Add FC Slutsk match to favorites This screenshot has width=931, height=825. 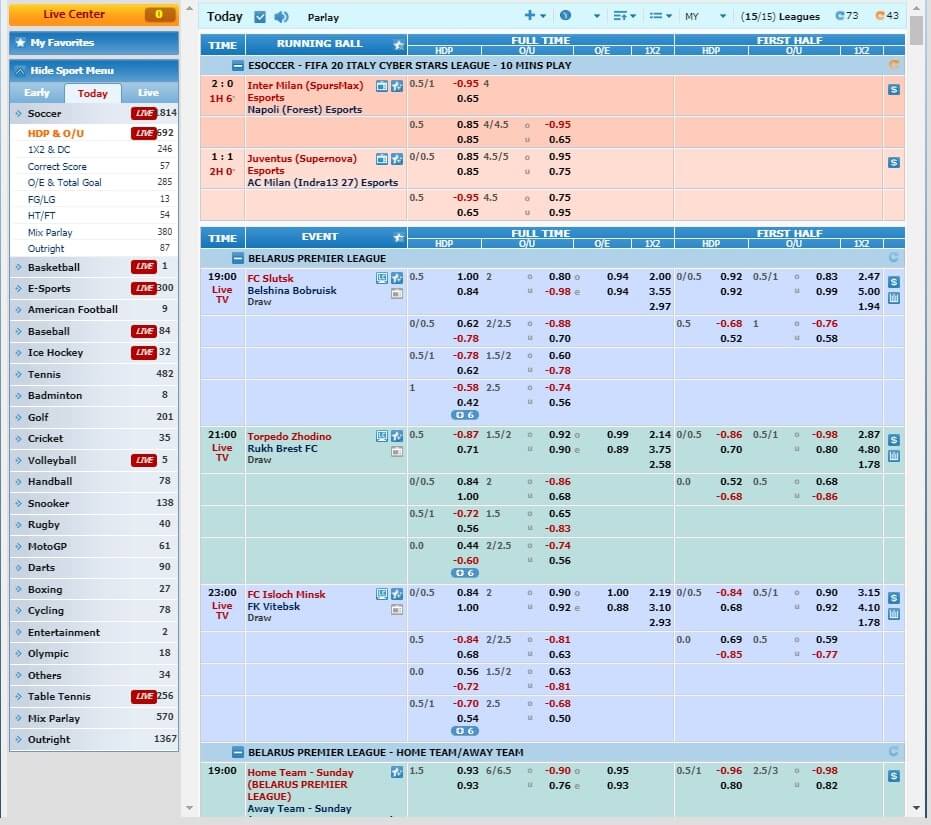(397, 278)
